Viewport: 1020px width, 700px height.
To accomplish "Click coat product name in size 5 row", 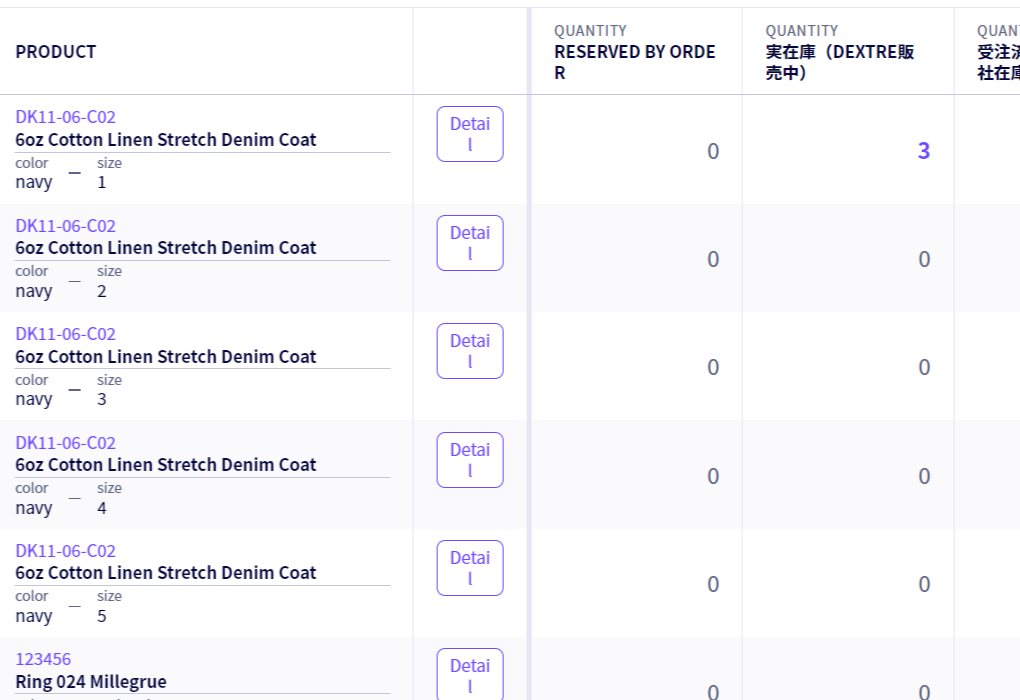I will click(x=166, y=572).
